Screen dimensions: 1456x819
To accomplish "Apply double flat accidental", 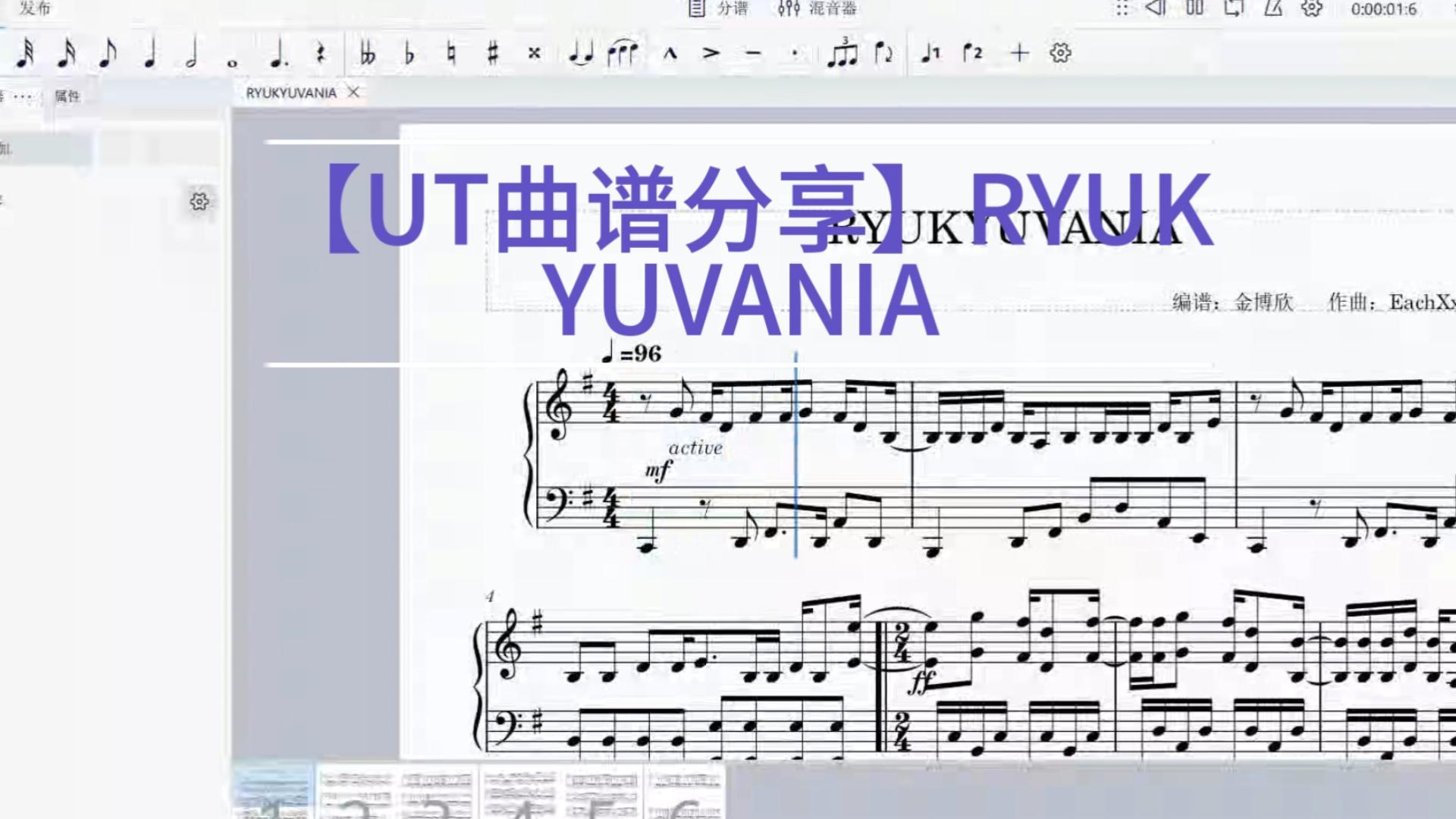I will pos(368,53).
